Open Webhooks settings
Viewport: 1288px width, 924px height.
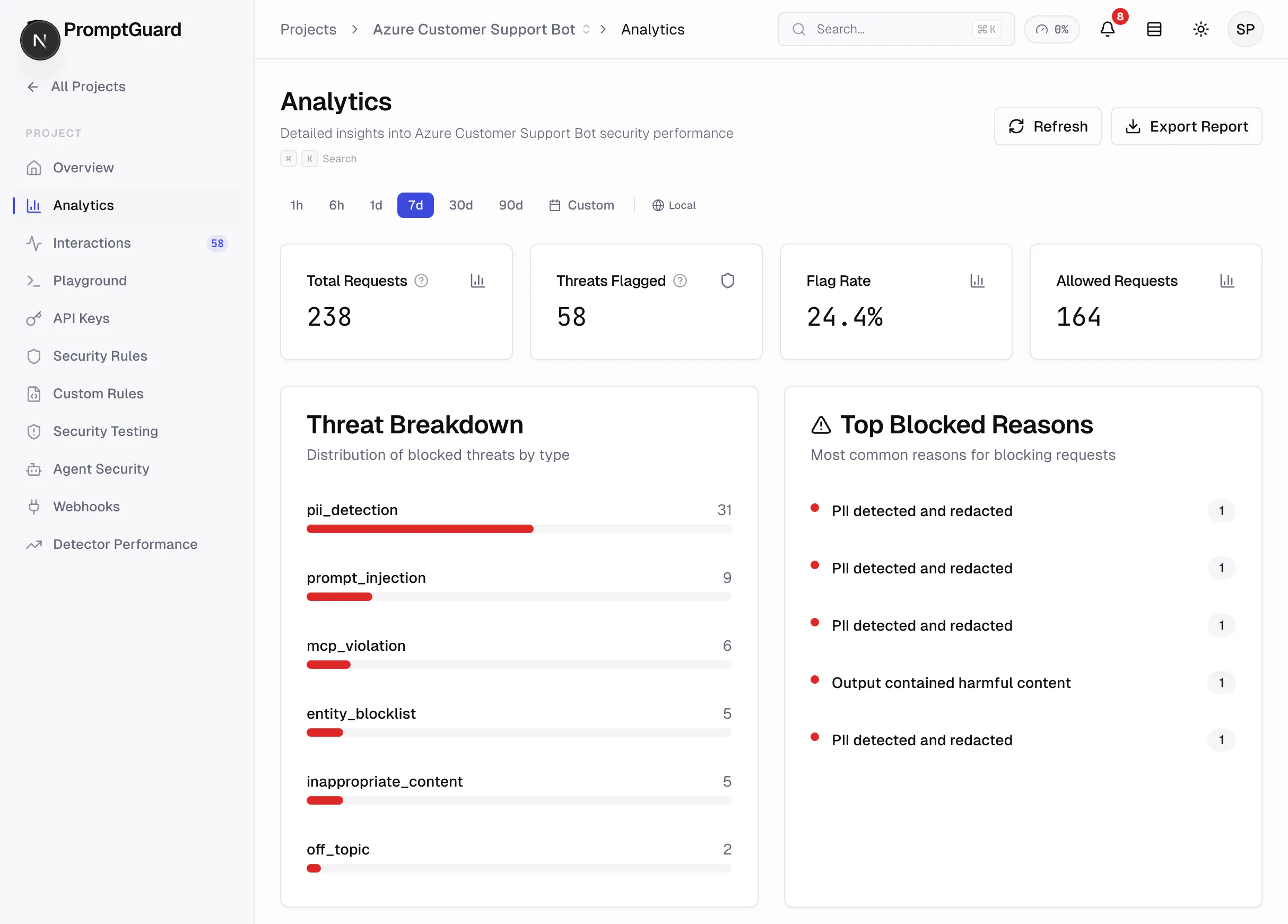click(126, 507)
